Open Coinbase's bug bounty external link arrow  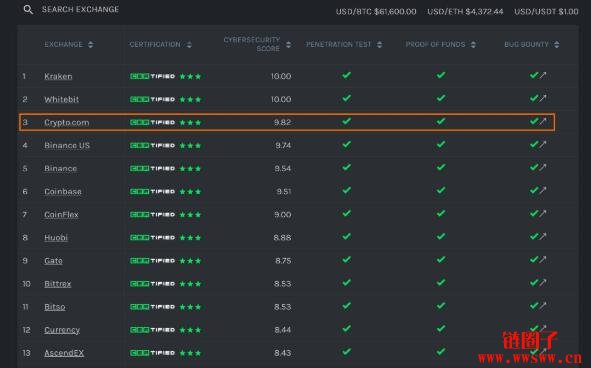[x=543, y=190]
